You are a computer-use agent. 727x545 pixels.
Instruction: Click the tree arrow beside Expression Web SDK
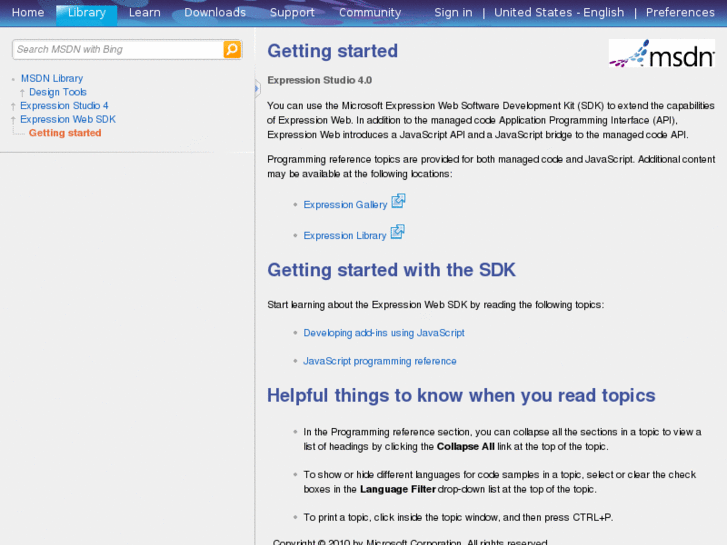tap(13, 120)
